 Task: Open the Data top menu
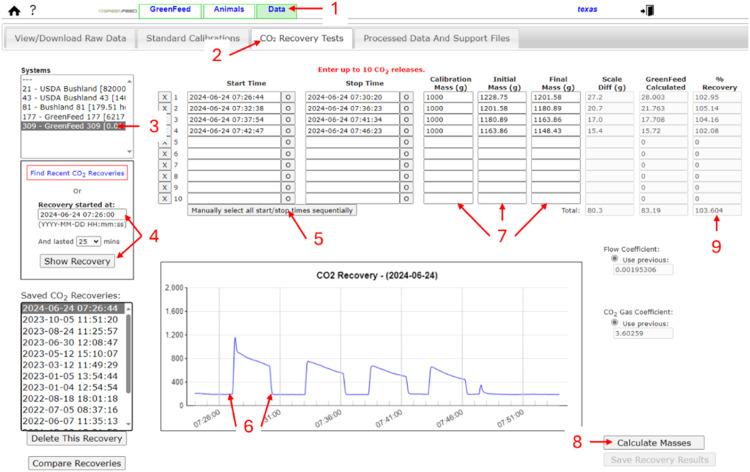276,11
